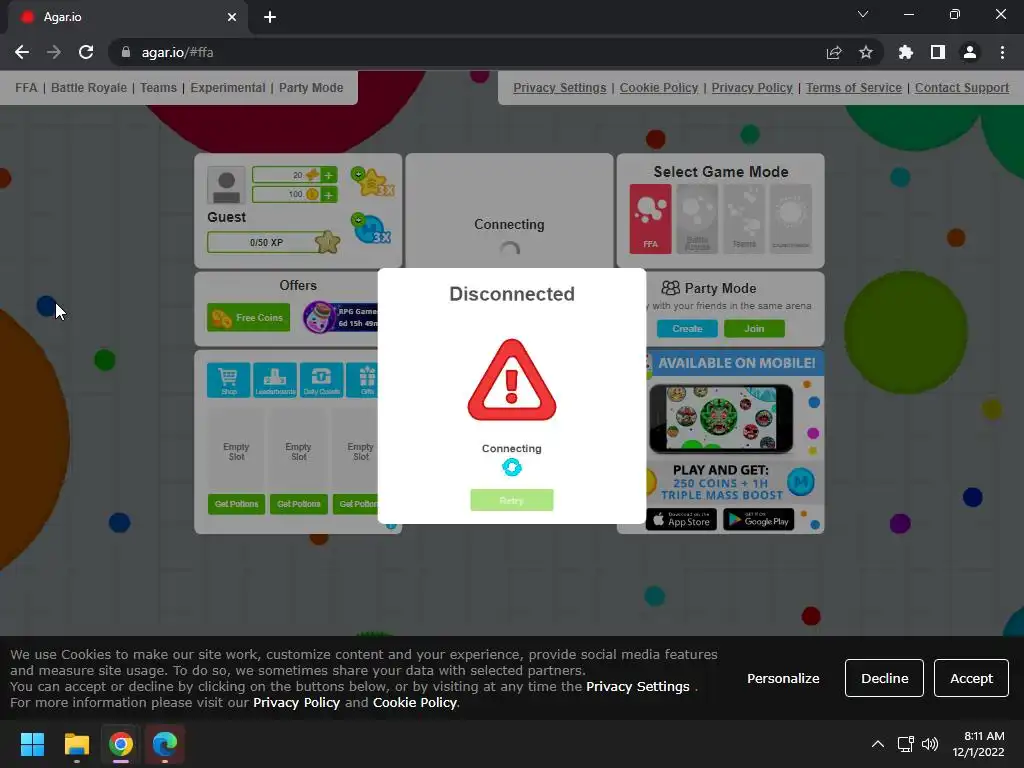The image size is (1024, 768).
Task: Reload the page in Chrome
Action: coord(86,52)
